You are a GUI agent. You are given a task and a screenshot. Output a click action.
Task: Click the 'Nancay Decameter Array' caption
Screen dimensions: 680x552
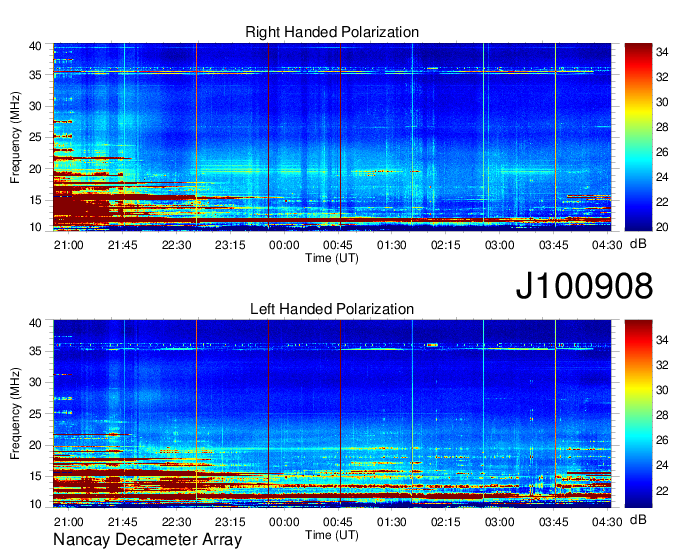(147, 540)
